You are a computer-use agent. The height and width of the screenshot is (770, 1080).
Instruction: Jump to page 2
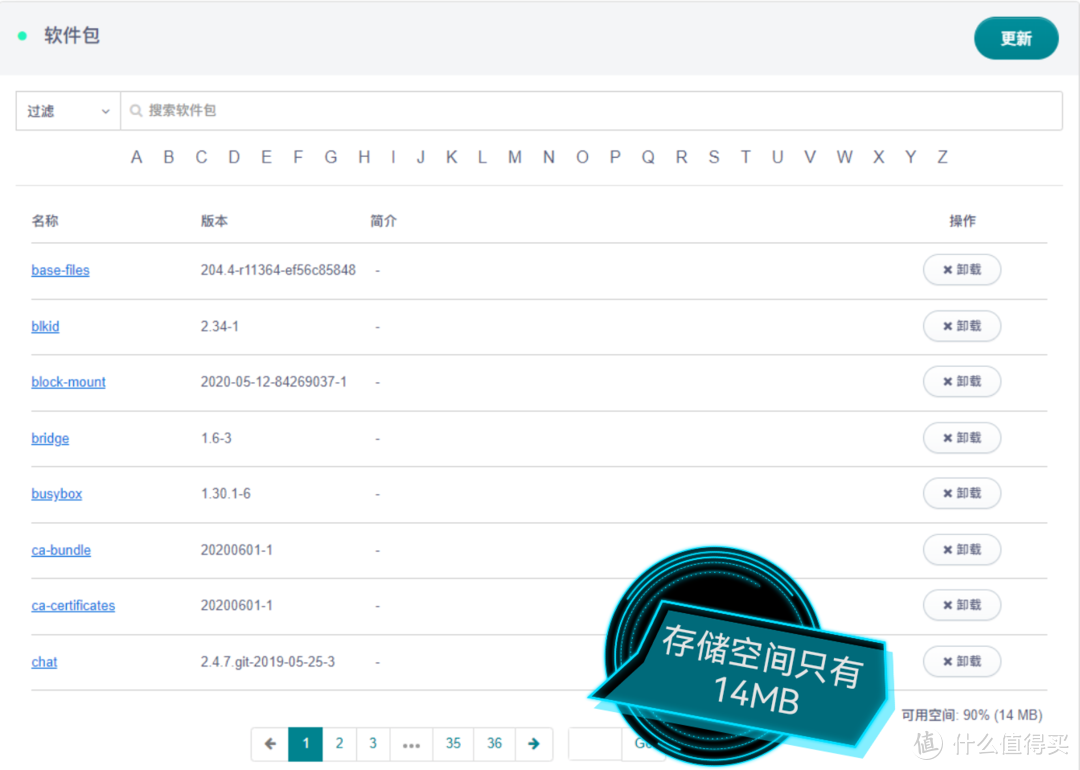(339, 744)
